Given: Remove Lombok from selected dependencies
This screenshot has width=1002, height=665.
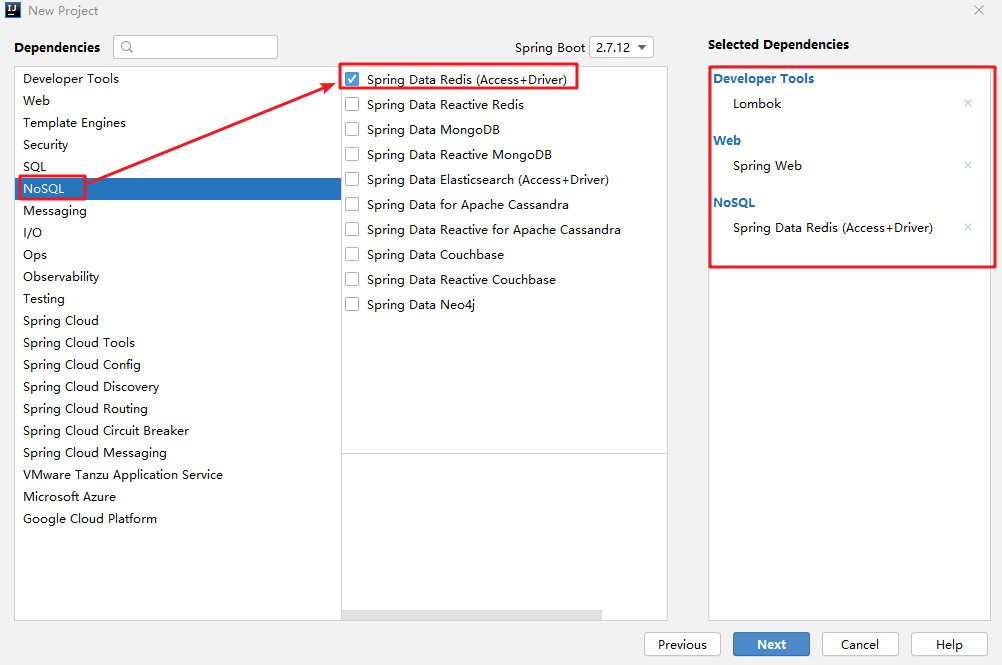Looking at the screenshot, I should click(967, 103).
